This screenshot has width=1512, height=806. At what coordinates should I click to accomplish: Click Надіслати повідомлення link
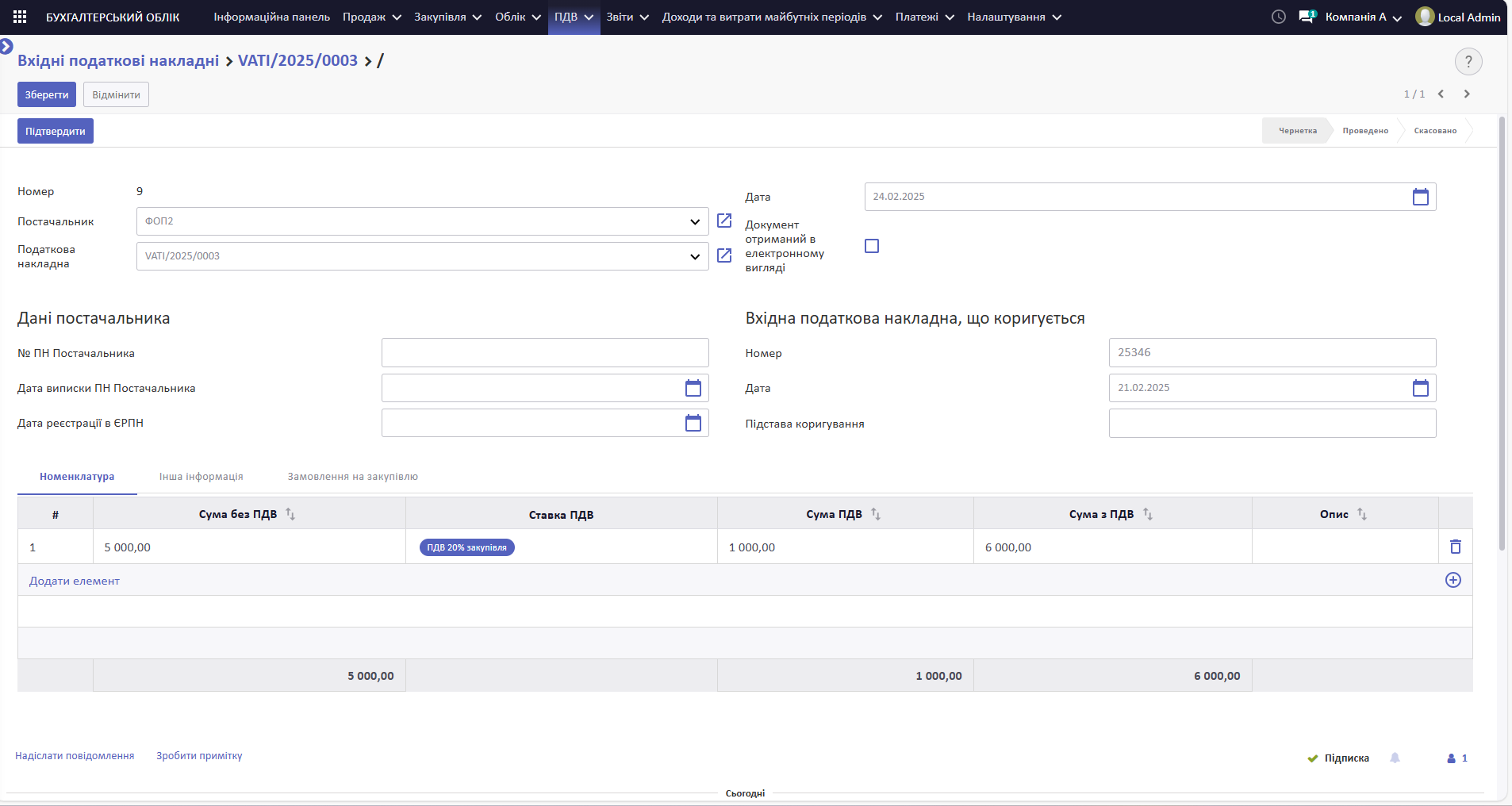(75, 756)
